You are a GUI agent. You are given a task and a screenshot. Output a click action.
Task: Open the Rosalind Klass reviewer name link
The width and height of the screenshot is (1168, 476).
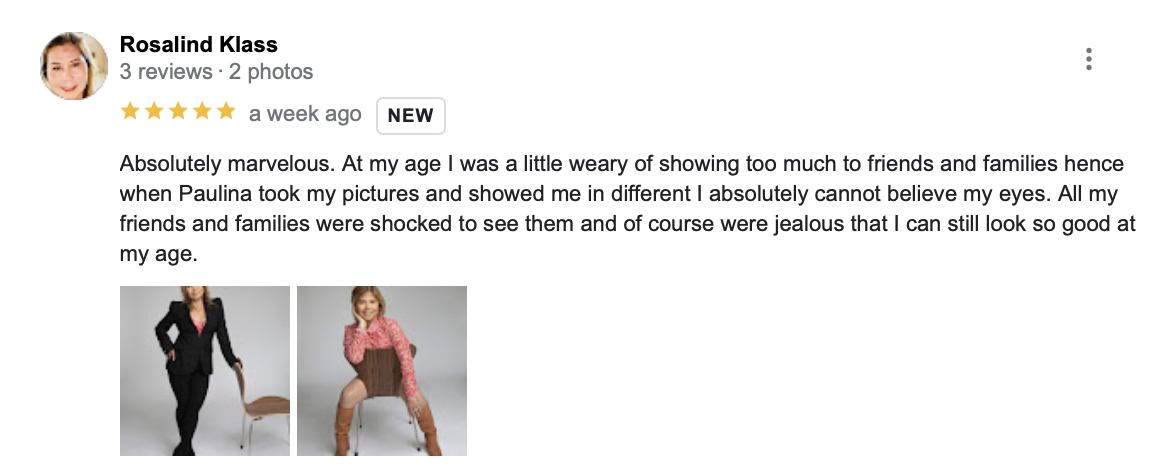click(198, 44)
